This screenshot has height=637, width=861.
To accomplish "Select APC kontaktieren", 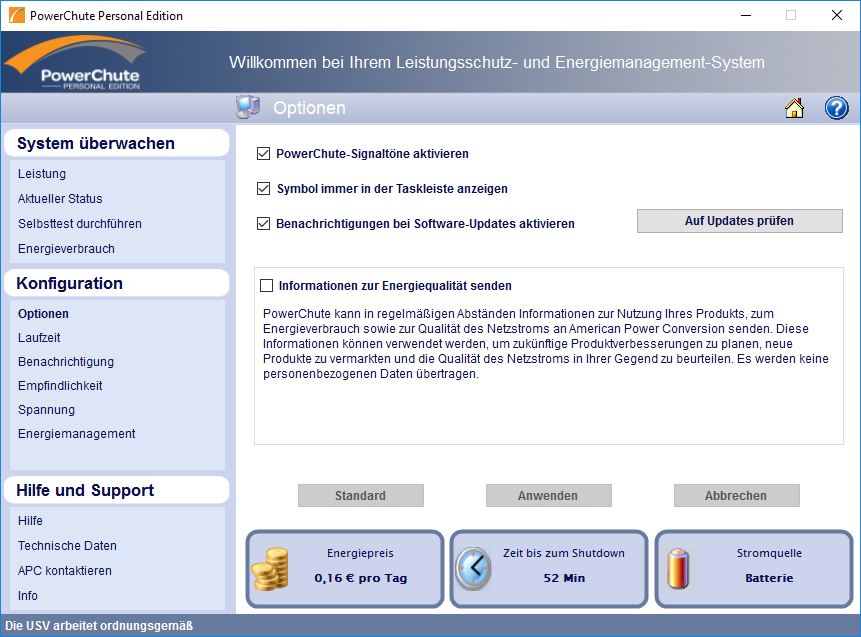I will (x=64, y=571).
